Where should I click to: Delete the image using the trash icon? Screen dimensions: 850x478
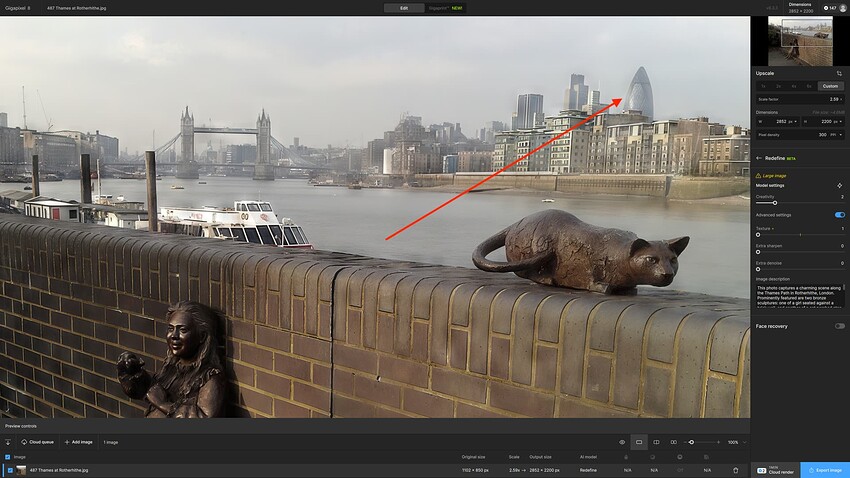click(736, 470)
